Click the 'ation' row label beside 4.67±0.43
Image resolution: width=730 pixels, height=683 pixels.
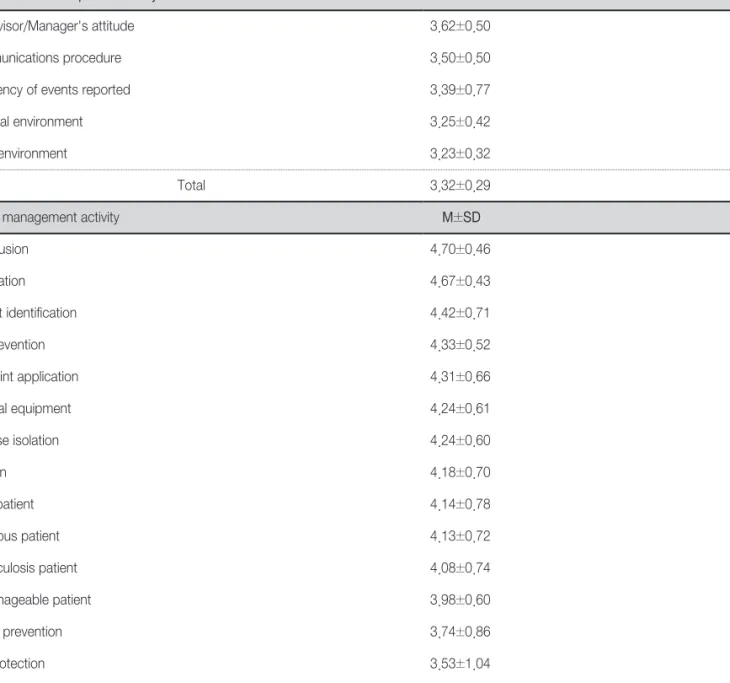[13, 281]
